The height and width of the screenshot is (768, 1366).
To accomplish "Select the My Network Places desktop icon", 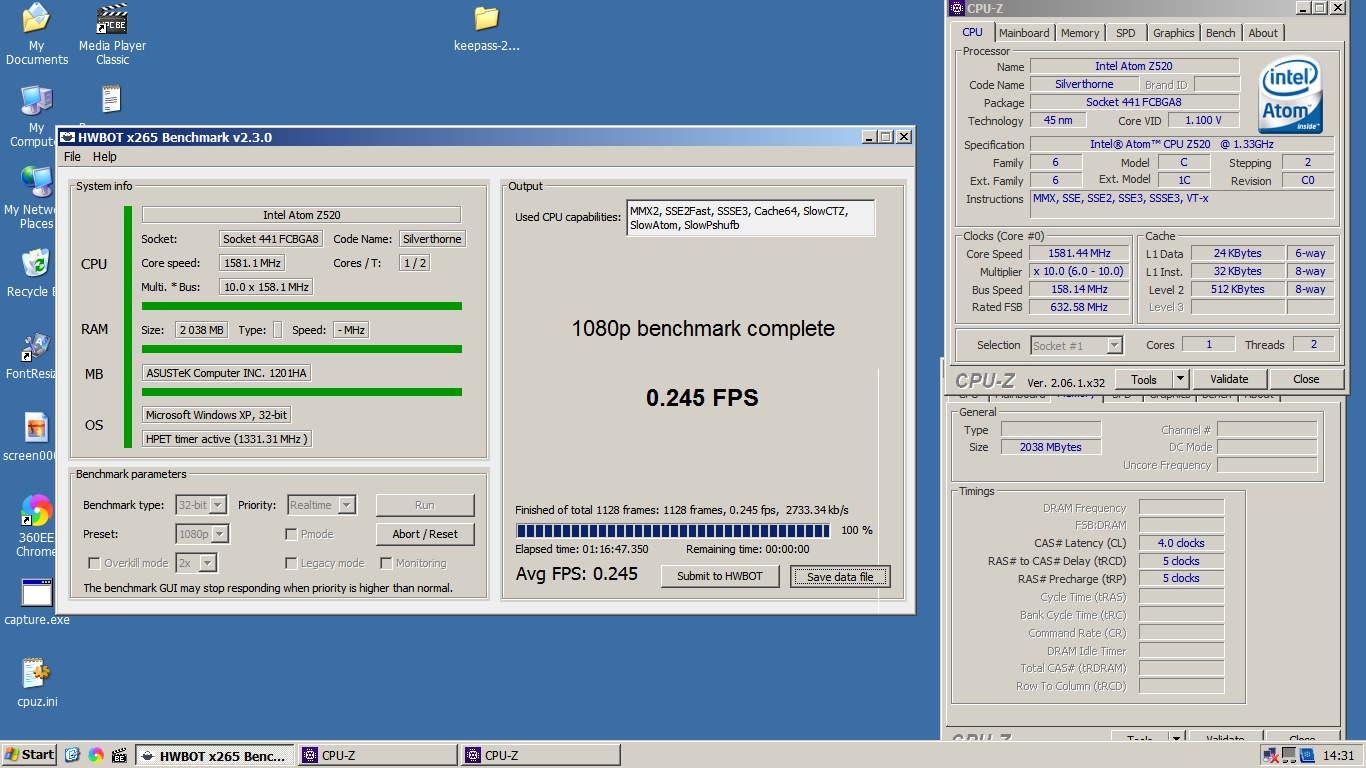I will pos(36,198).
